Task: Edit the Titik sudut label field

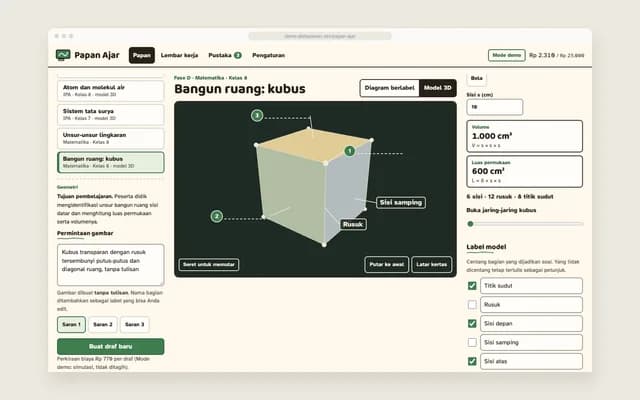Action: [x=531, y=286]
